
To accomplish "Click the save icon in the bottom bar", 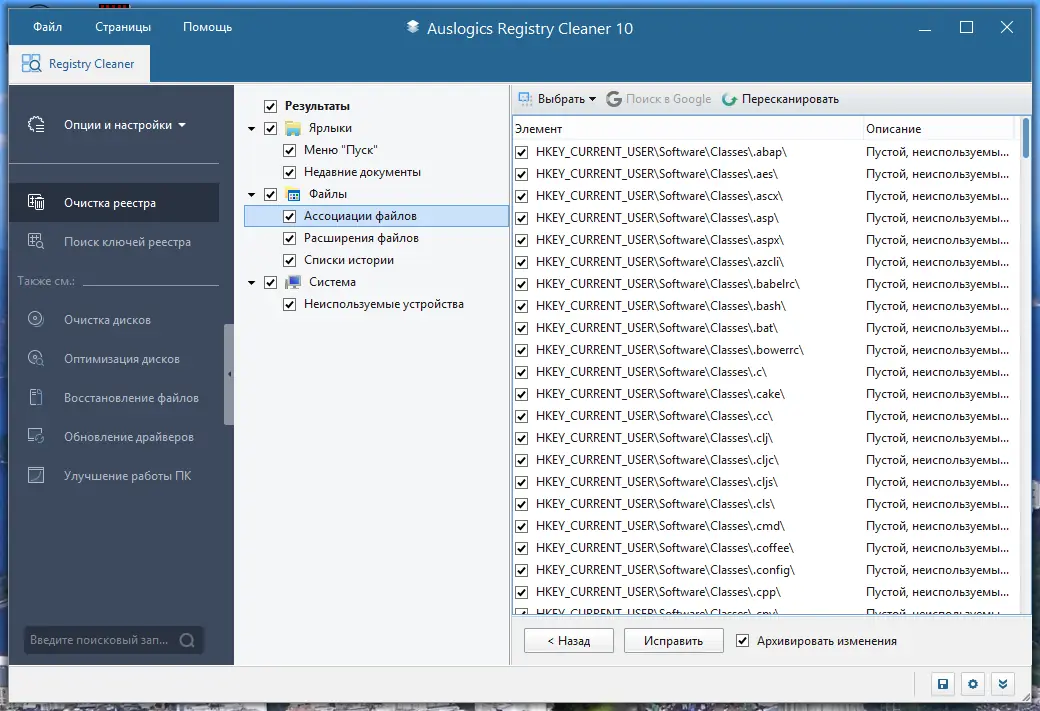I will [x=942, y=684].
